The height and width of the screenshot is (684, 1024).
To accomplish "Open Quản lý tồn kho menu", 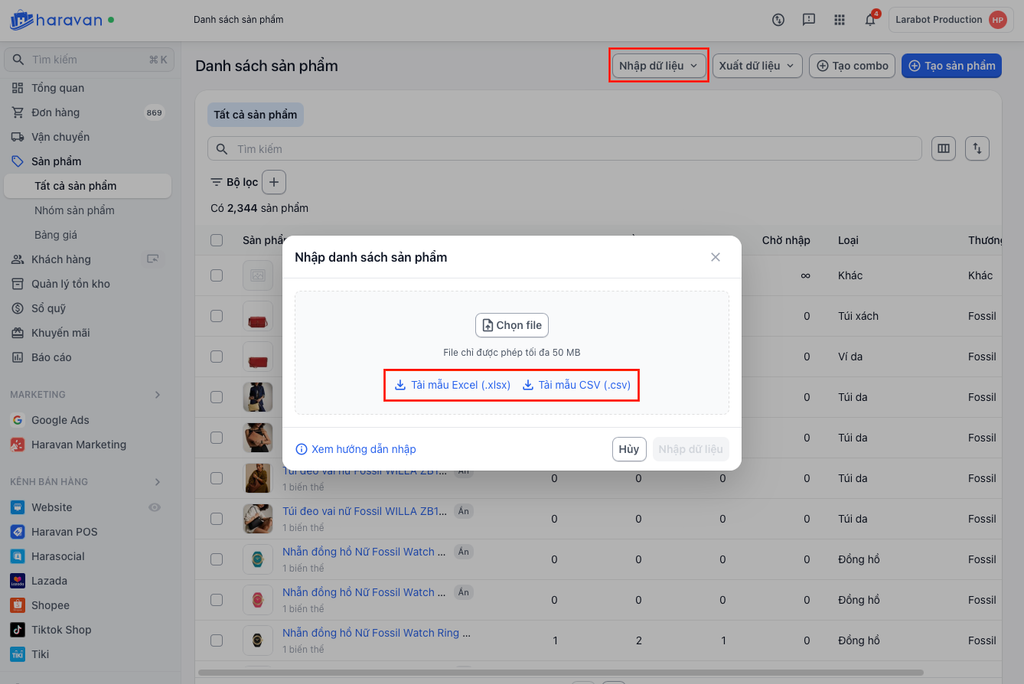I will [x=70, y=284].
